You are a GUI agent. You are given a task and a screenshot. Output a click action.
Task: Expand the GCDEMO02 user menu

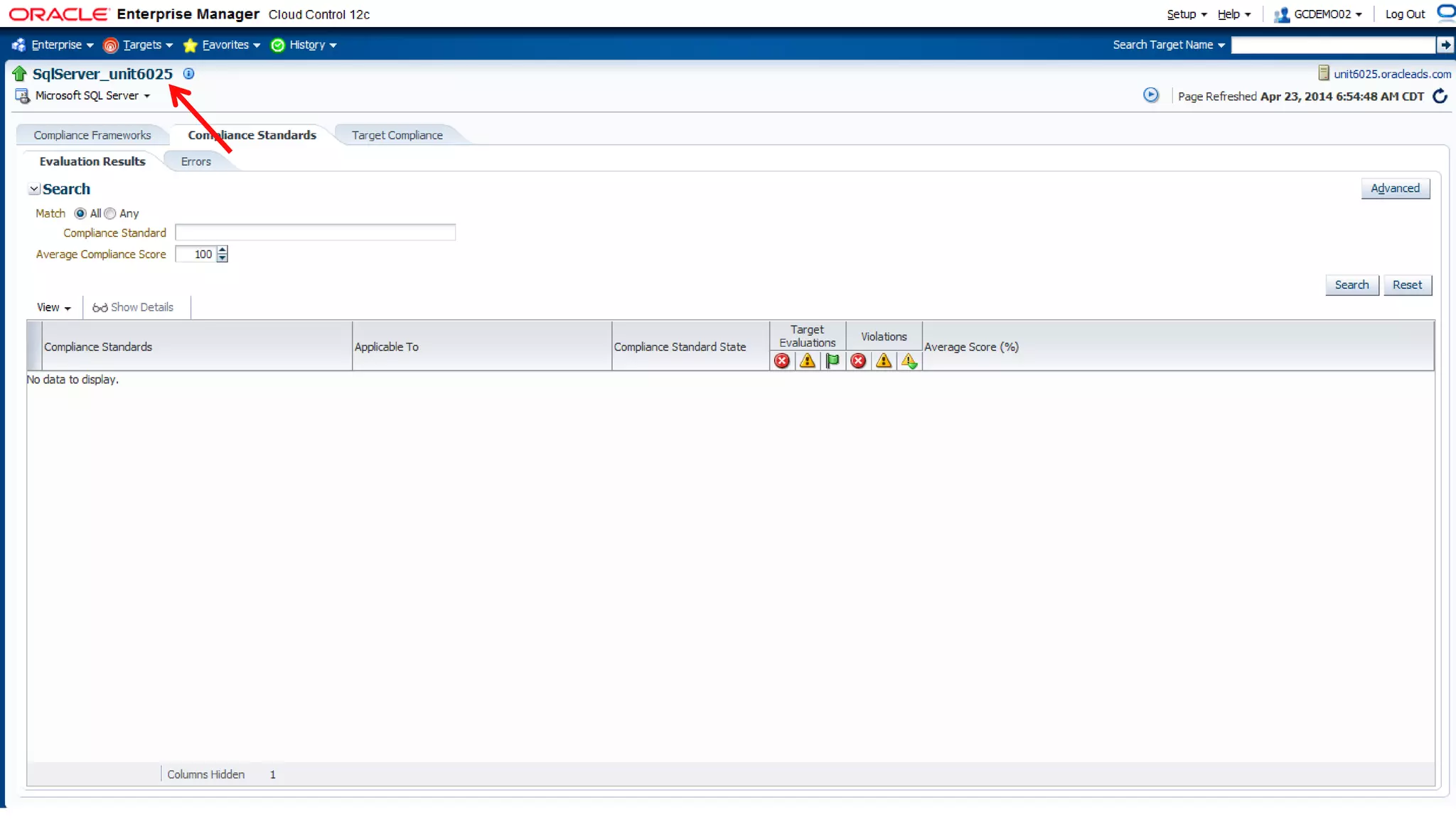(x=1327, y=14)
